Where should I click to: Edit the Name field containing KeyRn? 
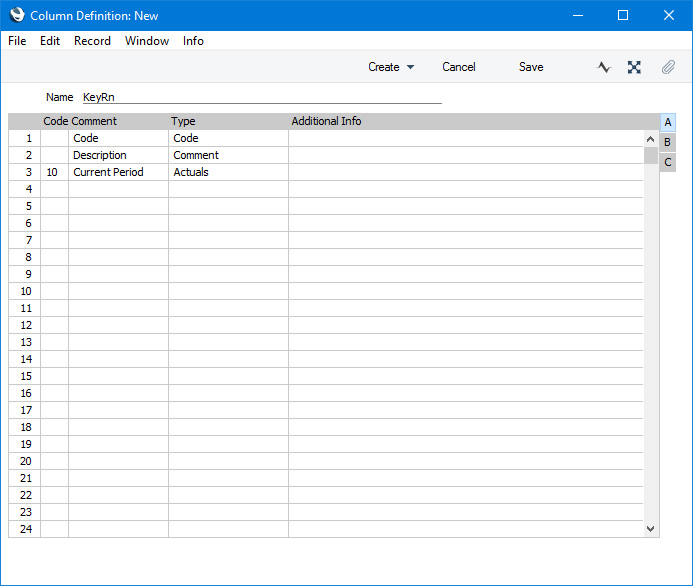tap(262, 97)
